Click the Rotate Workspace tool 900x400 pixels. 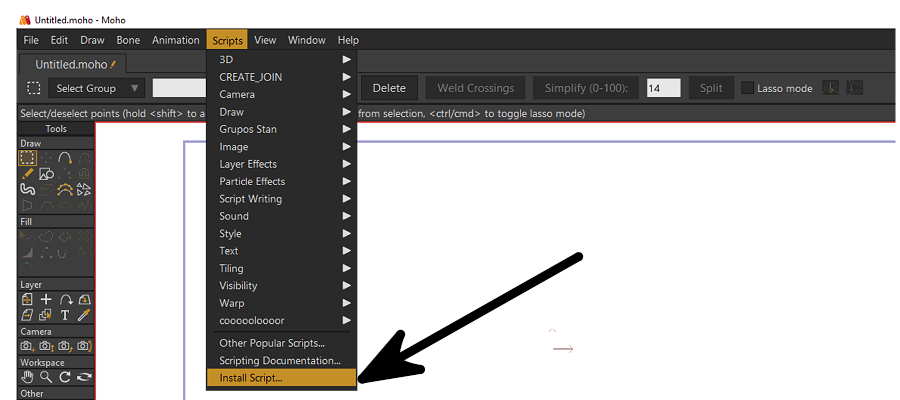(x=65, y=377)
